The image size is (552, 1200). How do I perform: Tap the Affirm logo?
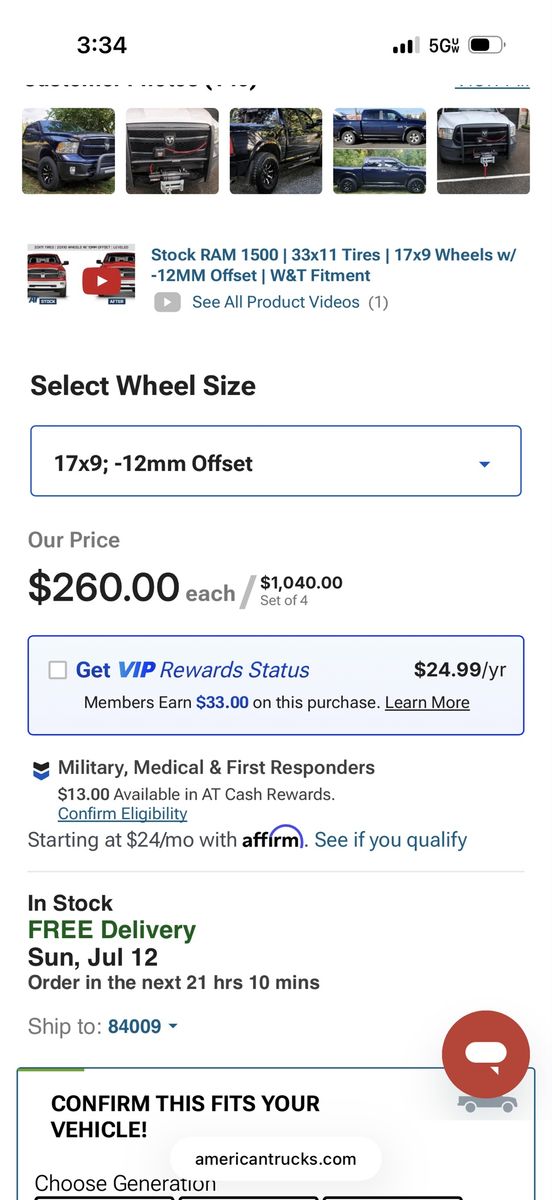(x=272, y=838)
